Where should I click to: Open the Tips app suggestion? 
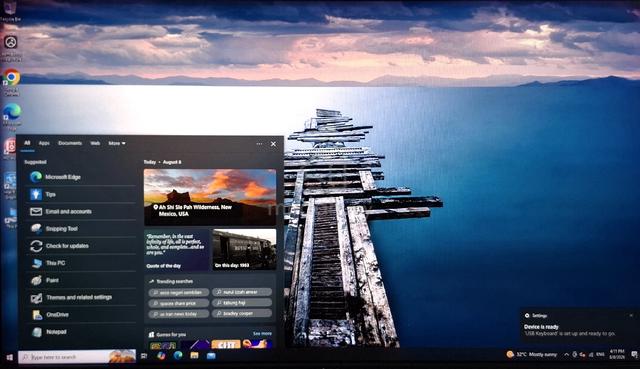pyautogui.click(x=80, y=194)
